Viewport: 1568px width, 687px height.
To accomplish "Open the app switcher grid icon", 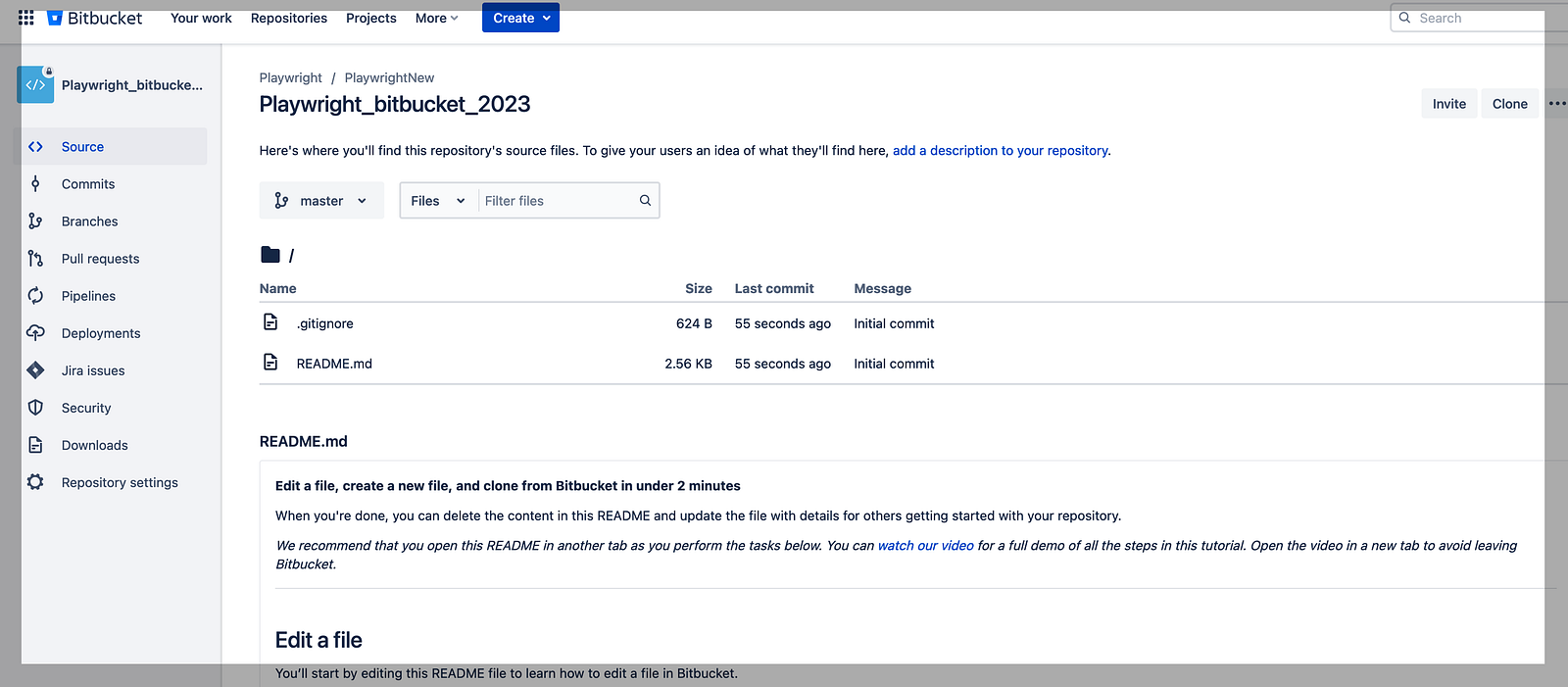I will (x=26, y=18).
